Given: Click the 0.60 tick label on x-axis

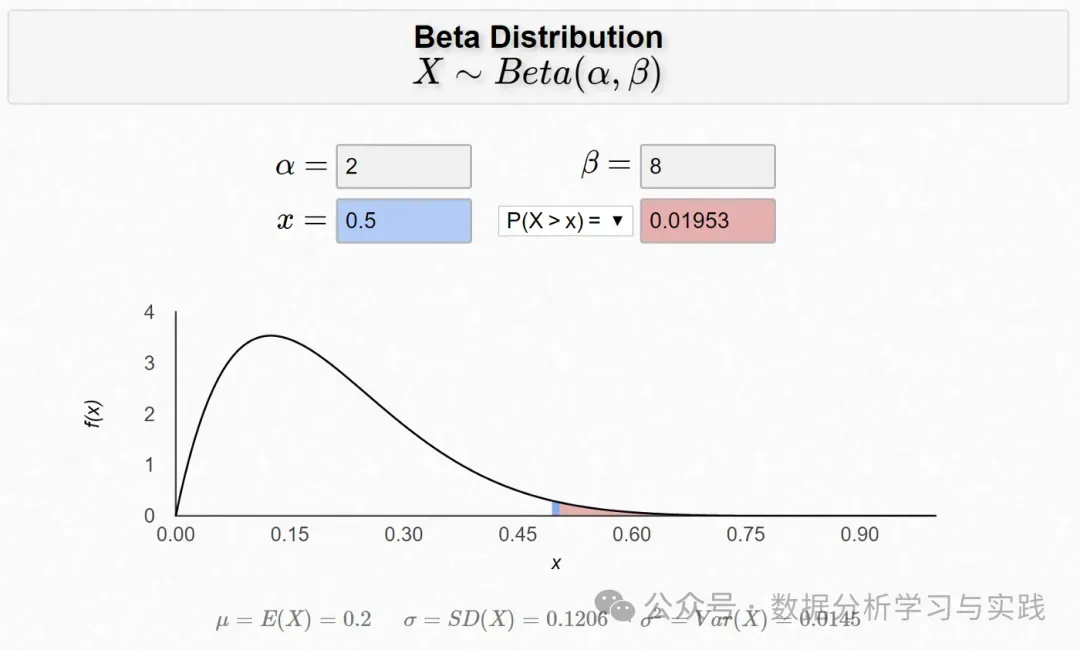Looking at the screenshot, I should [x=632, y=535].
